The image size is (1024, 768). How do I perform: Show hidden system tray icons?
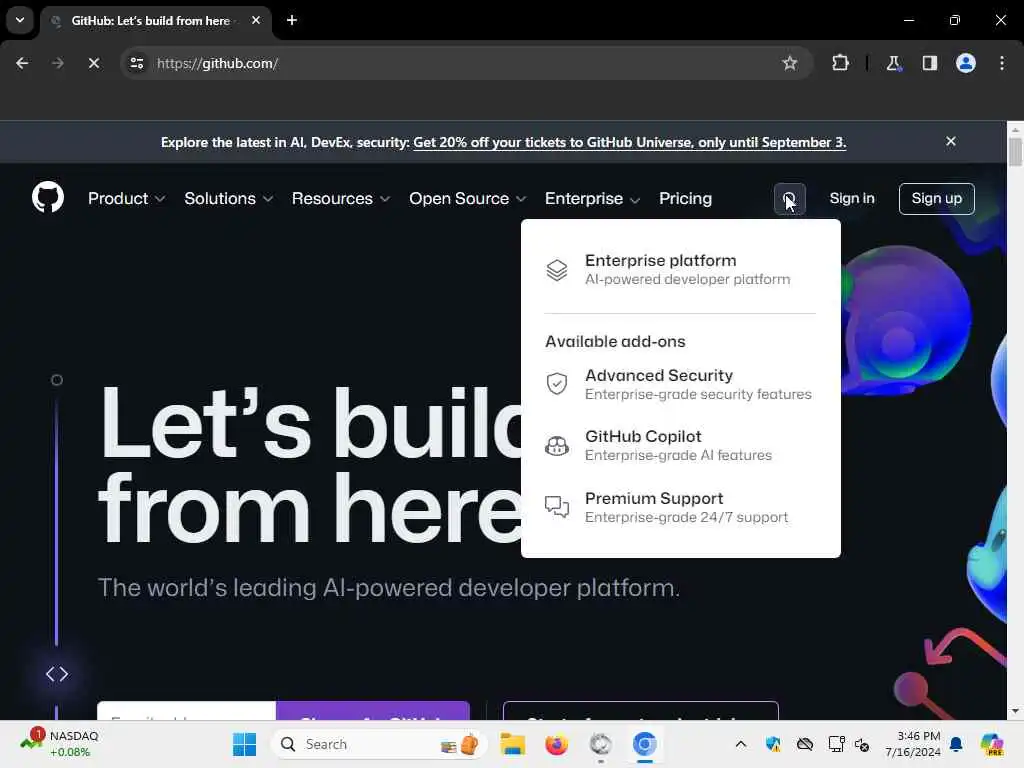coord(741,744)
